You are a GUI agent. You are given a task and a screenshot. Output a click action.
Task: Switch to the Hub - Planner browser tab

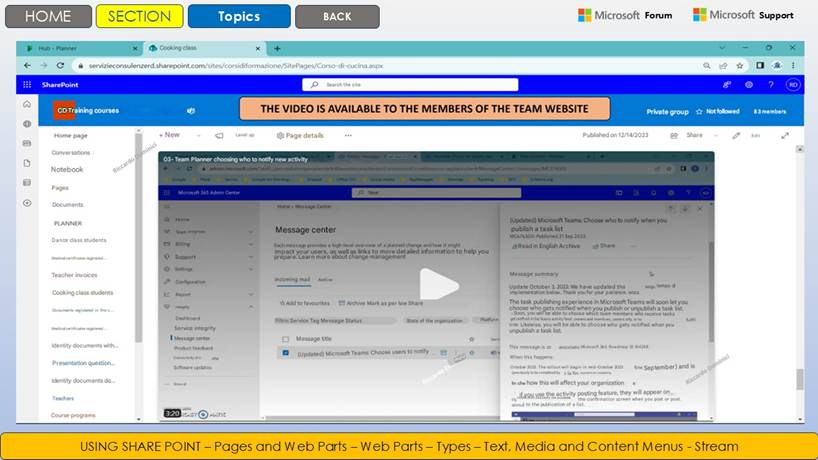(x=75, y=48)
